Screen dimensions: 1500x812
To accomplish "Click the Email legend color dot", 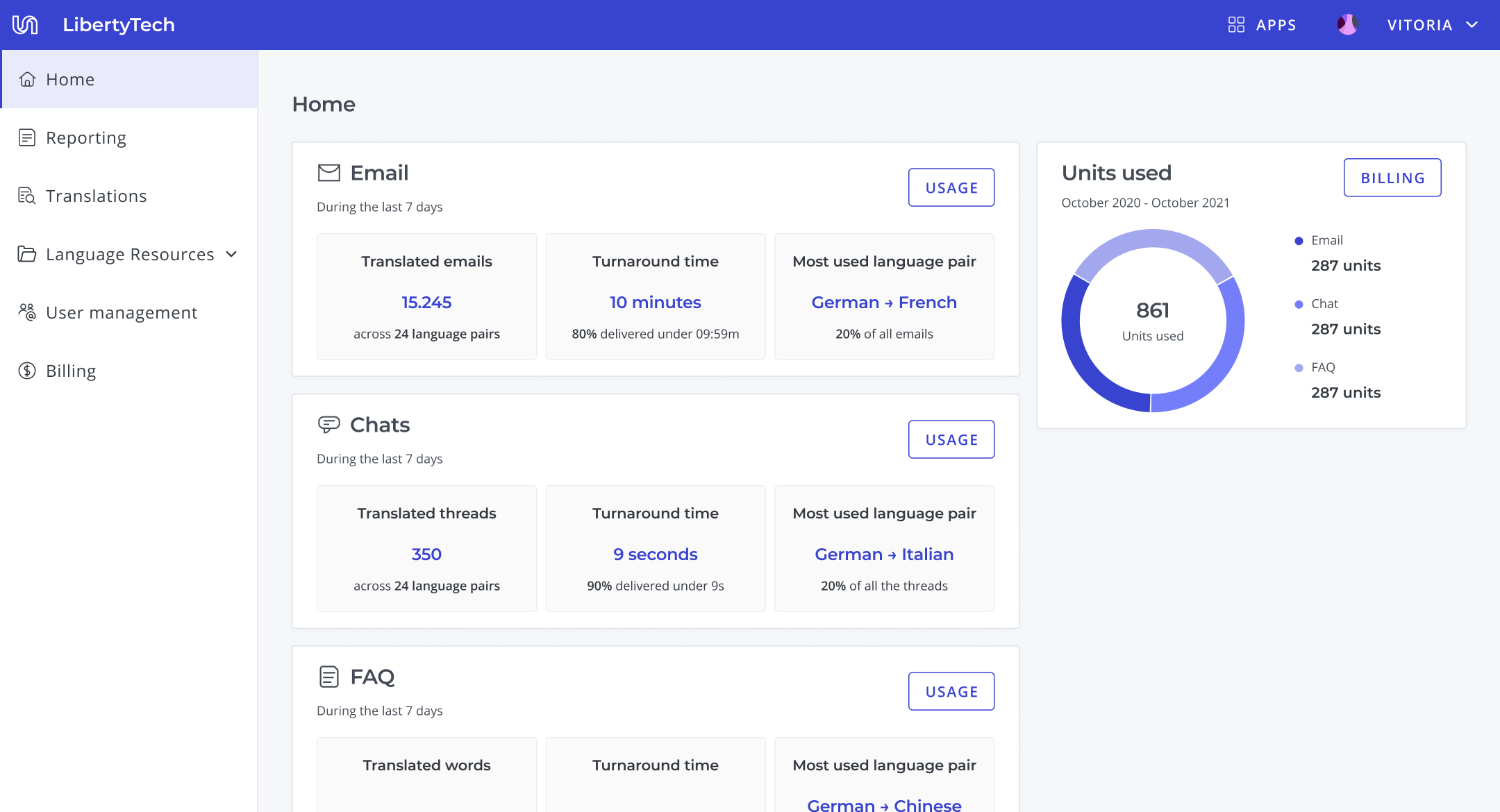I will pos(1299,241).
